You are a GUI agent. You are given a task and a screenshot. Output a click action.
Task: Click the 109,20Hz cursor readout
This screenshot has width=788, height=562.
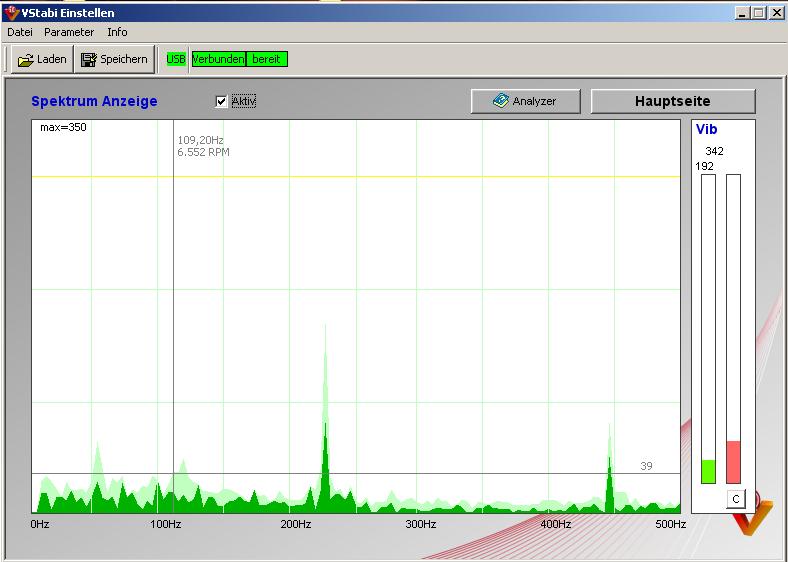tap(201, 140)
